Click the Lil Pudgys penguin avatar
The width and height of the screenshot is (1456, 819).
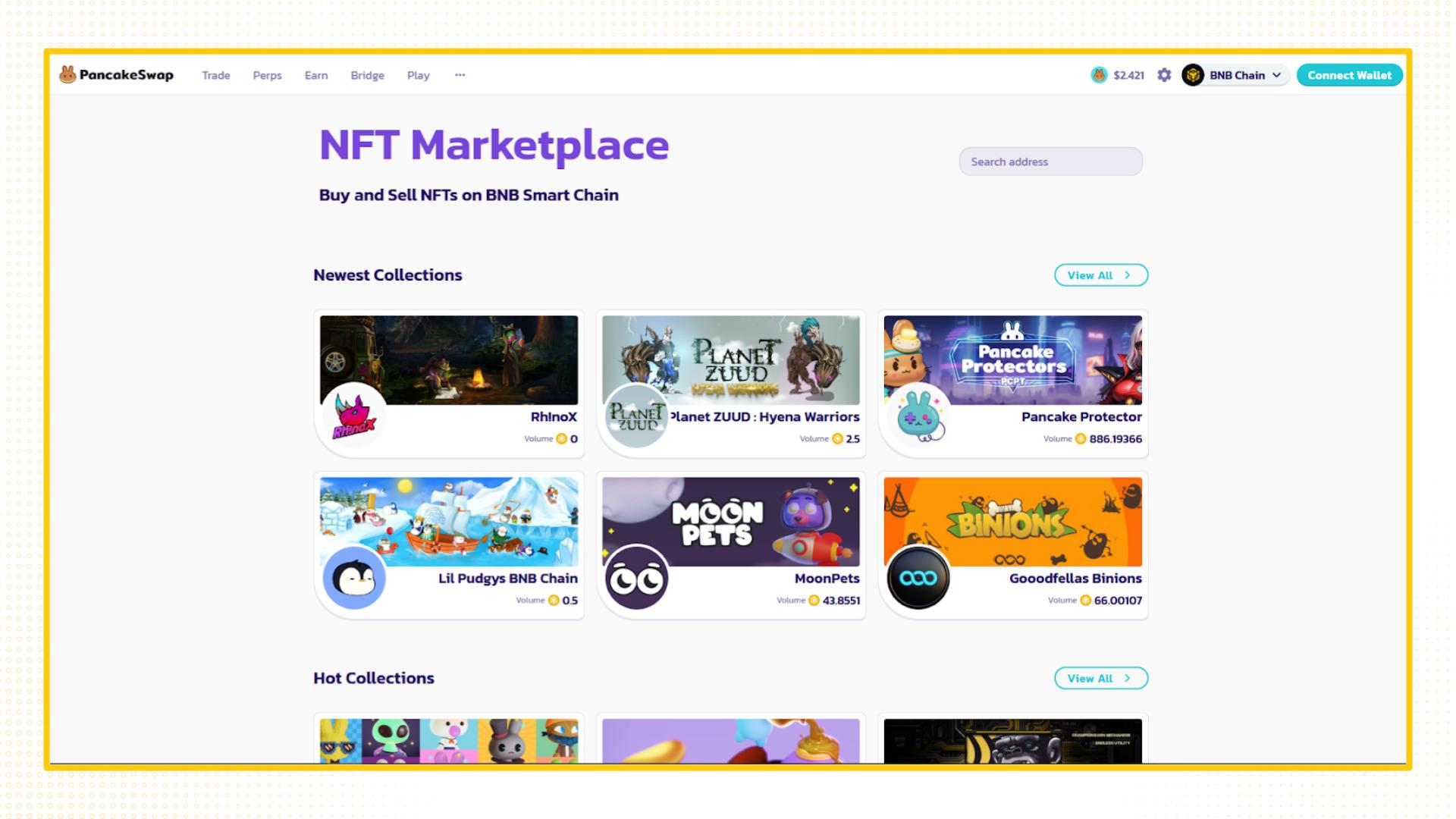(354, 579)
